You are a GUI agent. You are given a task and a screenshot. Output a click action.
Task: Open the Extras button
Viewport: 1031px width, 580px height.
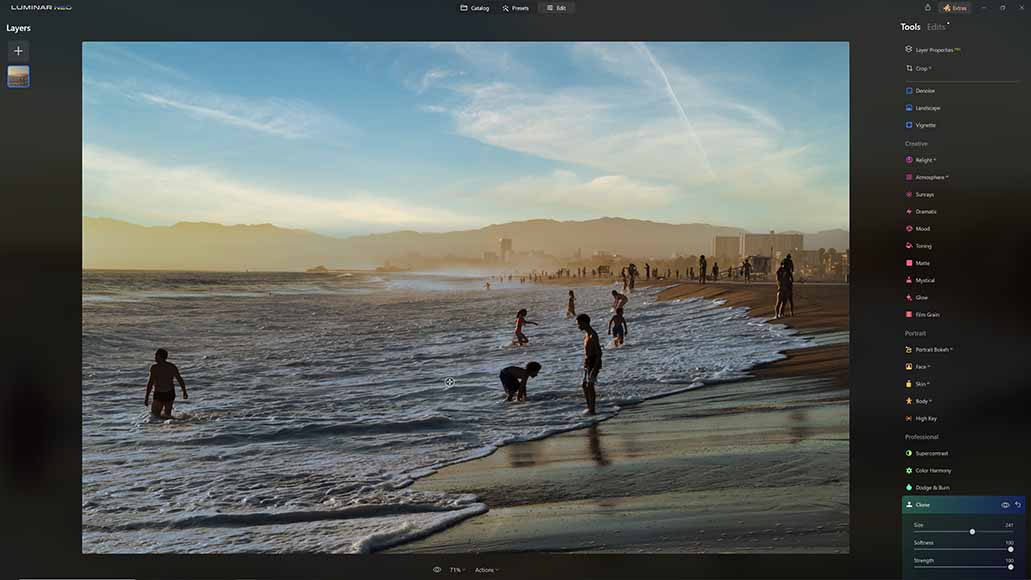(x=955, y=8)
